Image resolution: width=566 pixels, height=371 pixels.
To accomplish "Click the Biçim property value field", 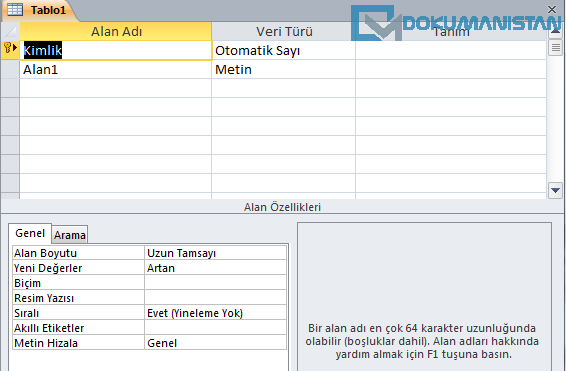I will [215, 283].
